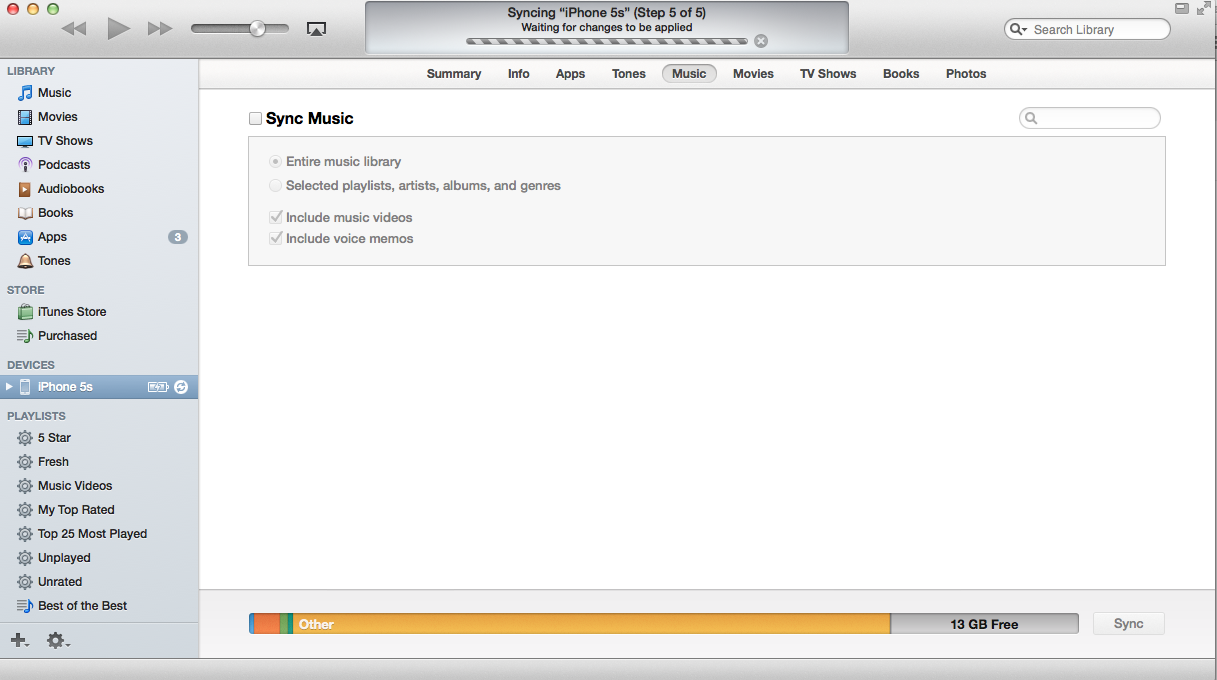This screenshot has height=680, width=1217.
Task: Open the sidebar gear action menu
Action: click(x=58, y=640)
